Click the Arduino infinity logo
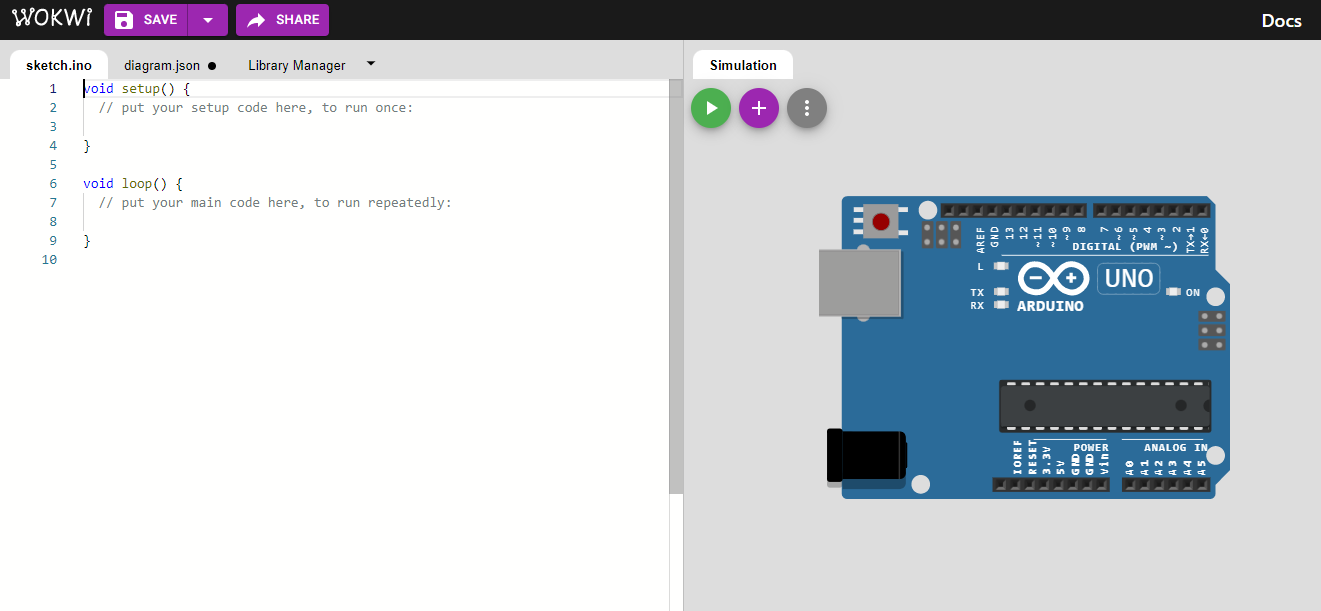Viewport: 1321px width, 611px height. (1053, 277)
